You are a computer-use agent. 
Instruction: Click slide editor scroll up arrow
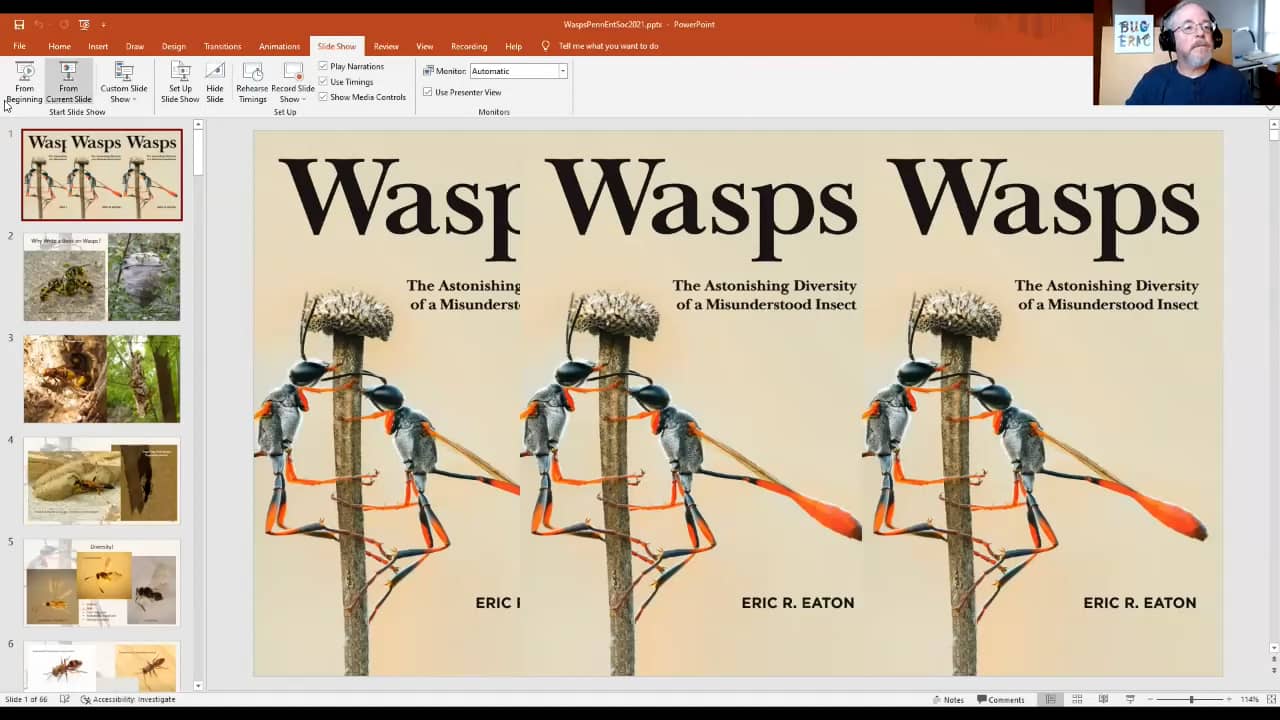[1274, 125]
